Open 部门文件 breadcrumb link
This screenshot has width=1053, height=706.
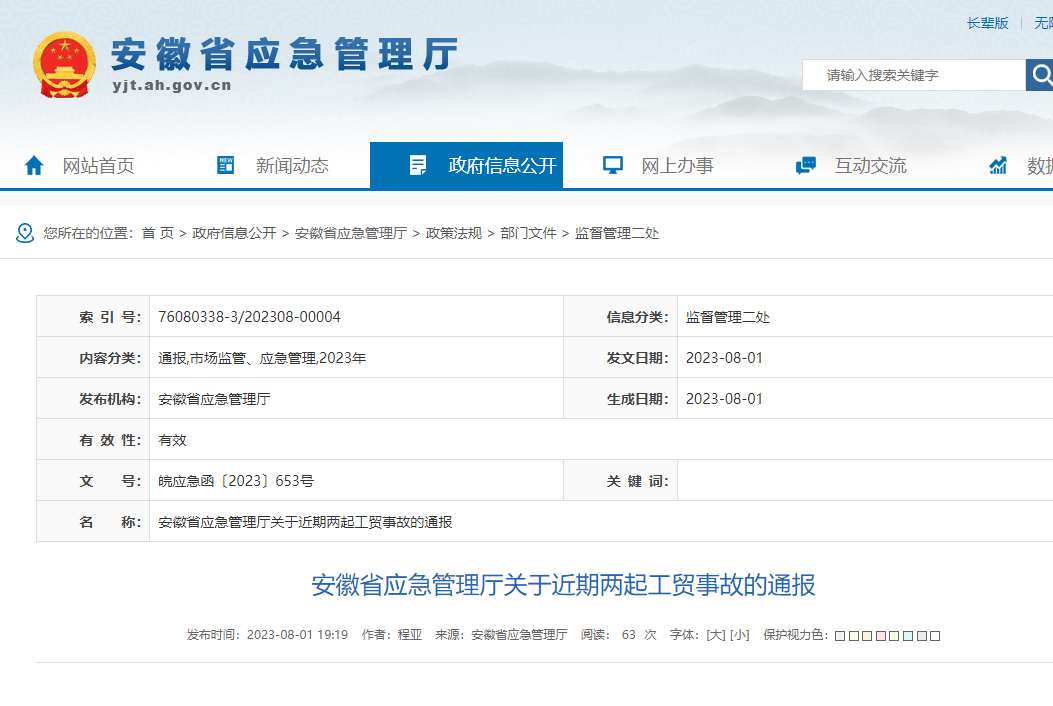click(x=529, y=233)
